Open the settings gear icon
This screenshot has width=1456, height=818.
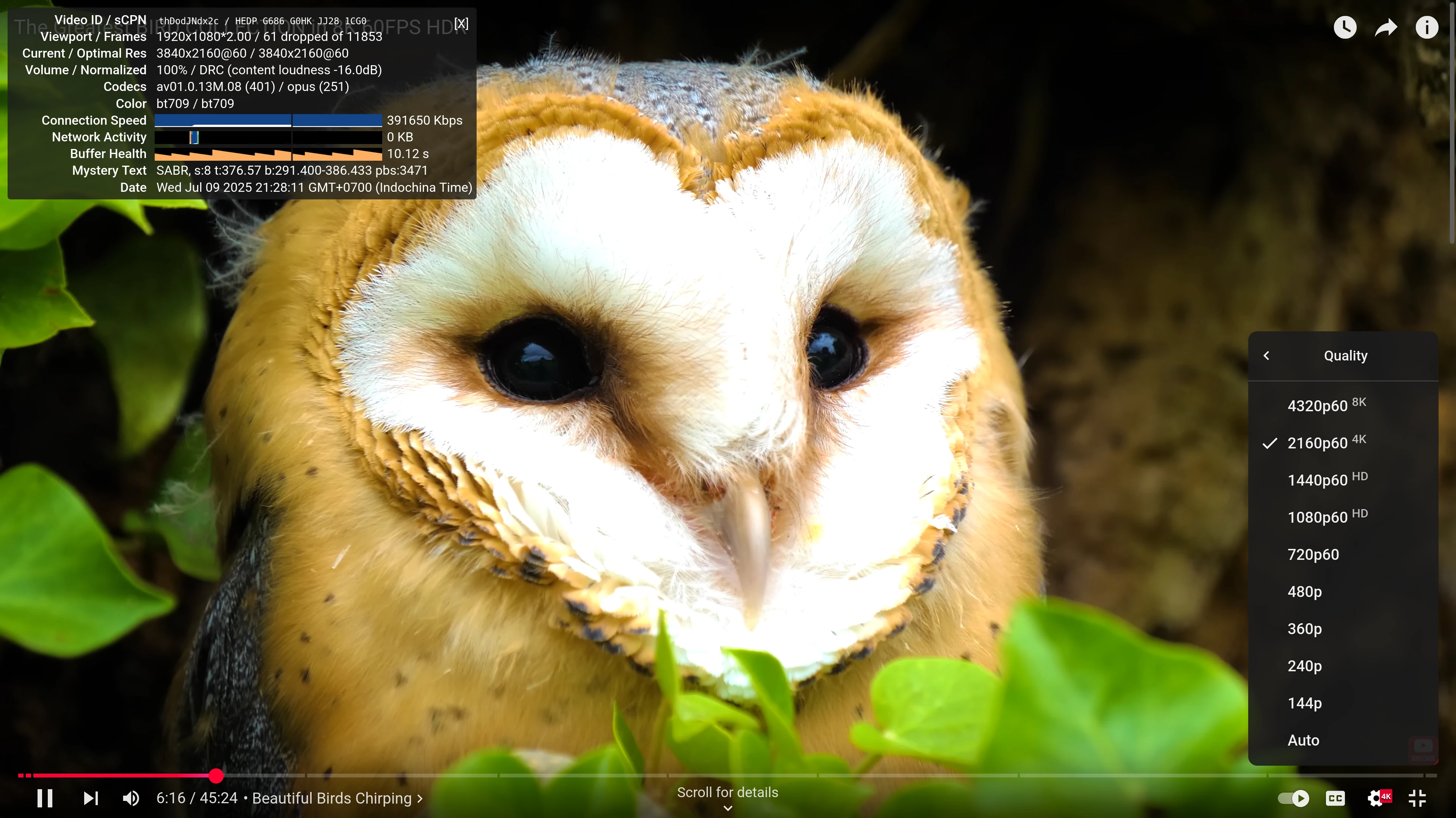pyautogui.click(x=1376, y=798)
